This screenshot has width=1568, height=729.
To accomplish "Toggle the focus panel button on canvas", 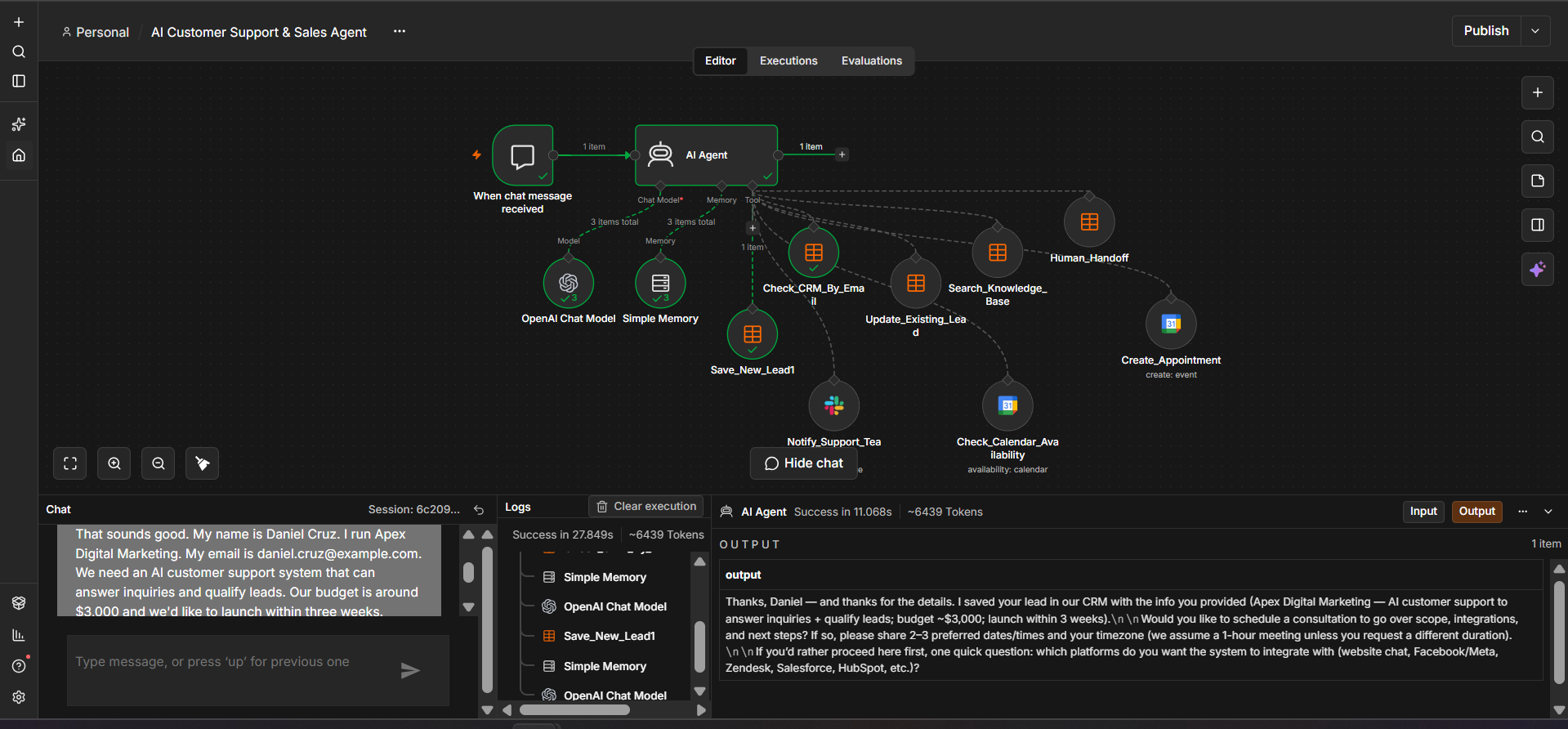I will (x=1537, y=225).
